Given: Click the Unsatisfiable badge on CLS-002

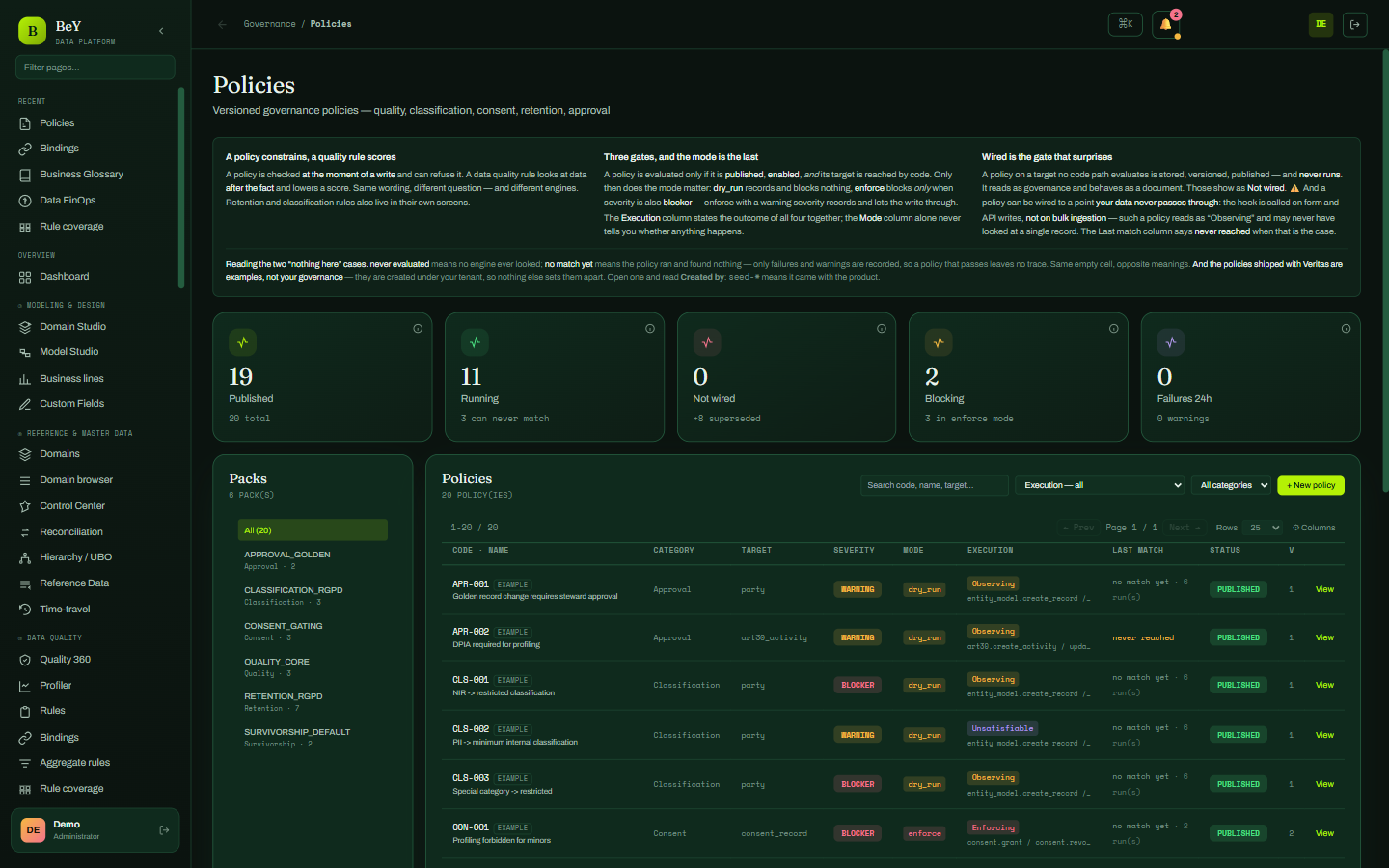Looking at the screenshot, I should 1002,729.
